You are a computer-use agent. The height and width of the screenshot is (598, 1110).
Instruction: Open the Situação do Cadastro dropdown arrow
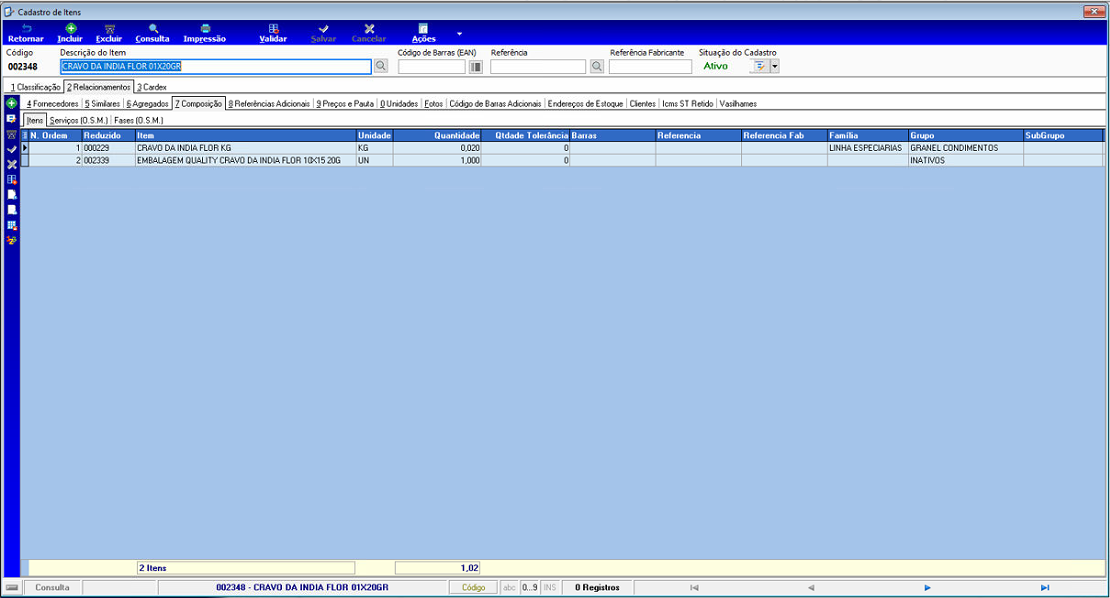click(x=775, y=67)
